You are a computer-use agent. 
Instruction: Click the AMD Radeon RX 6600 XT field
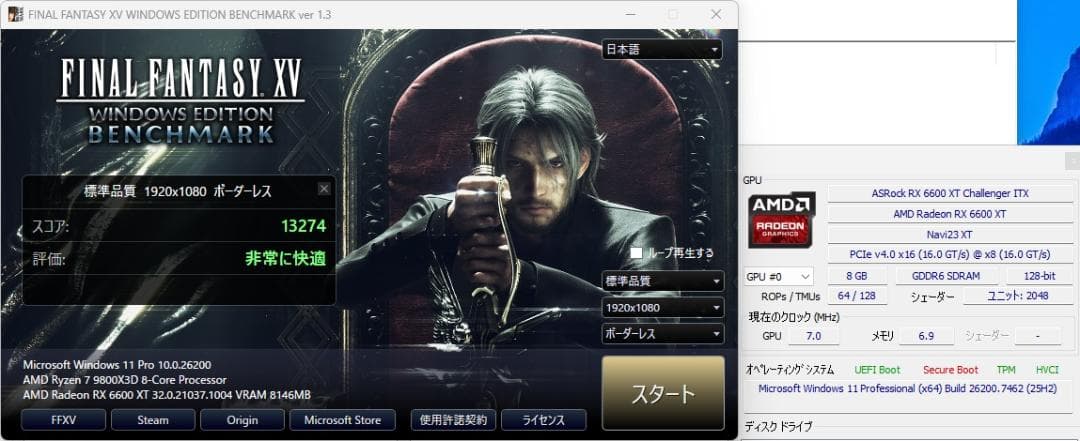click(x=950, y=214)
